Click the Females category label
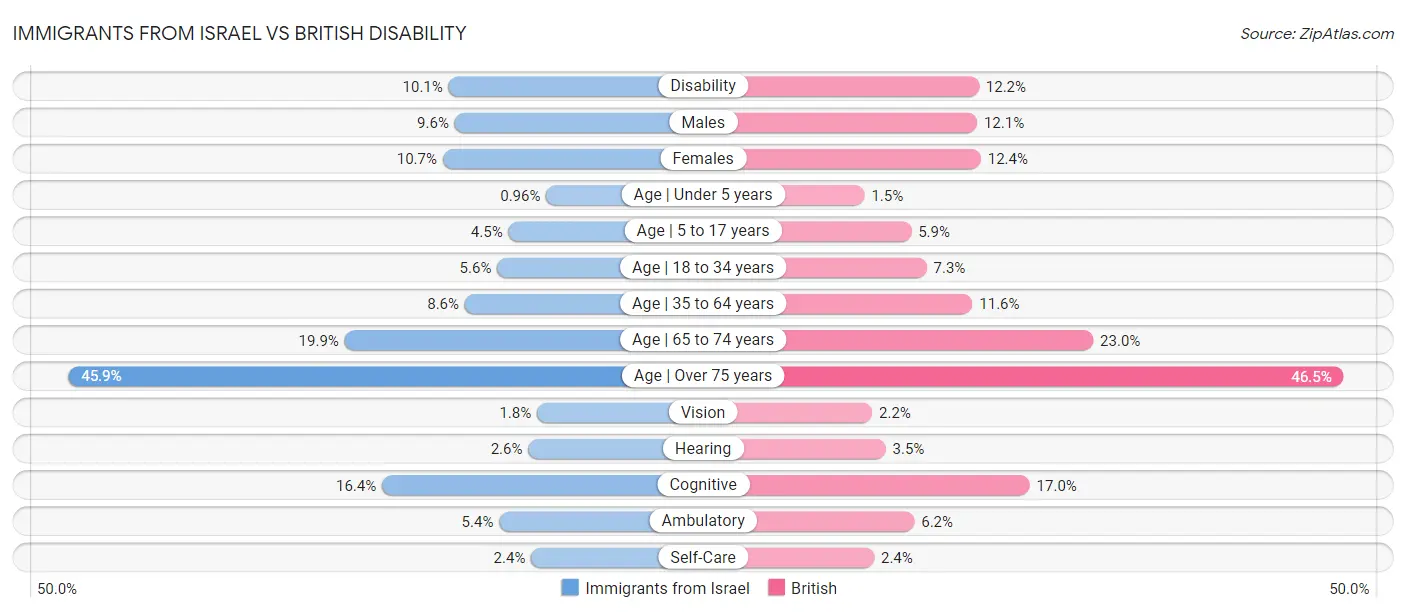 (x=703, y=158)
